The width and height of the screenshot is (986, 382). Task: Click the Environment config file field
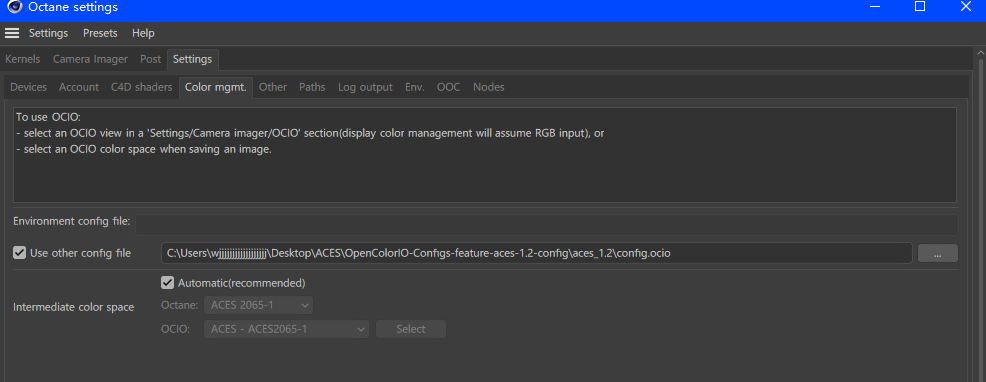point(546,225)
